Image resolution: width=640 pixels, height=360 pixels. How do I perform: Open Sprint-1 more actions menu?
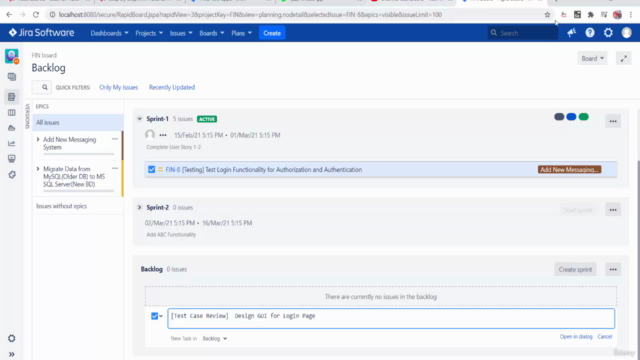pos(613,121)
